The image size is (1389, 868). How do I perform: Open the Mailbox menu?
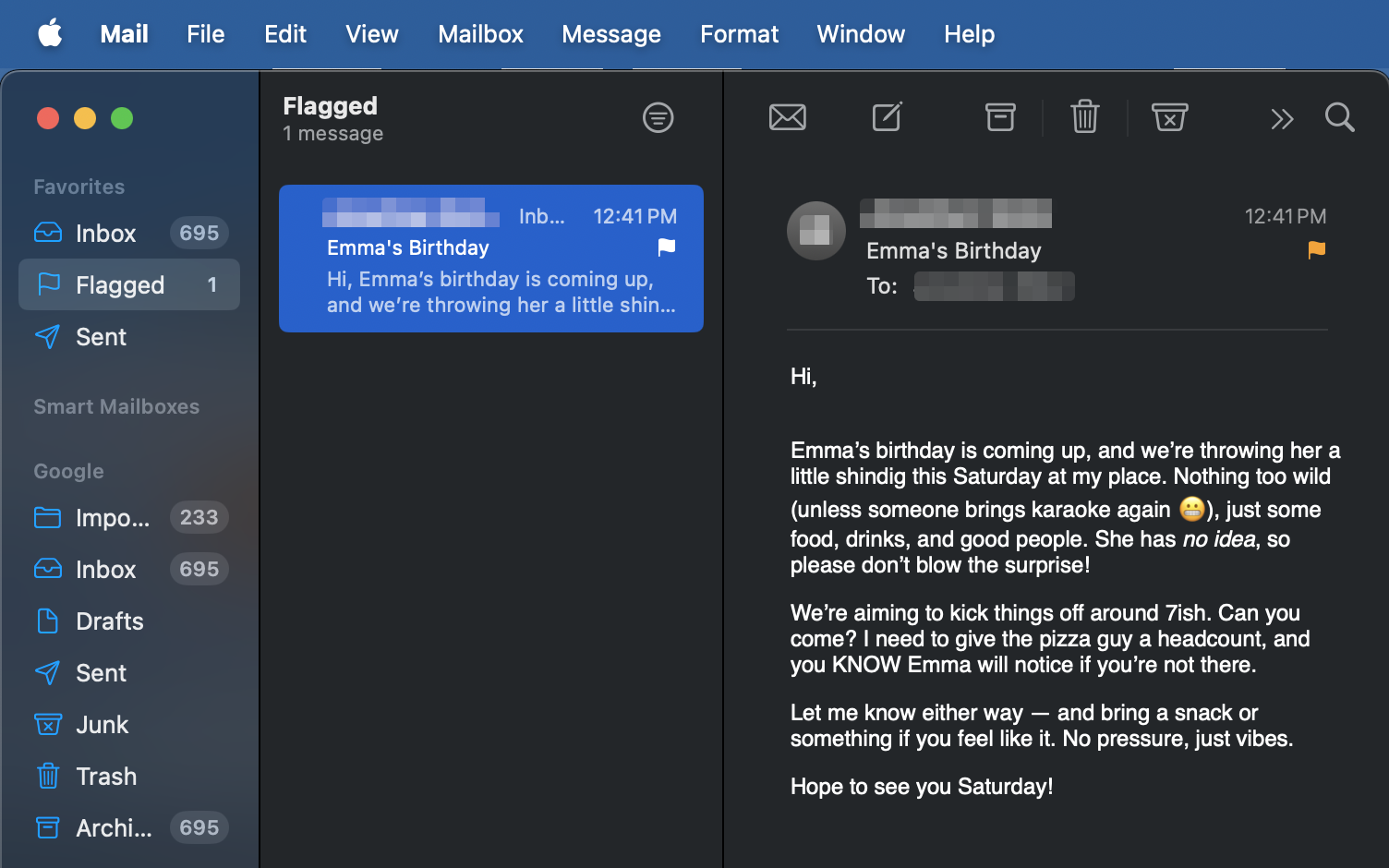[x=480, y=34]
